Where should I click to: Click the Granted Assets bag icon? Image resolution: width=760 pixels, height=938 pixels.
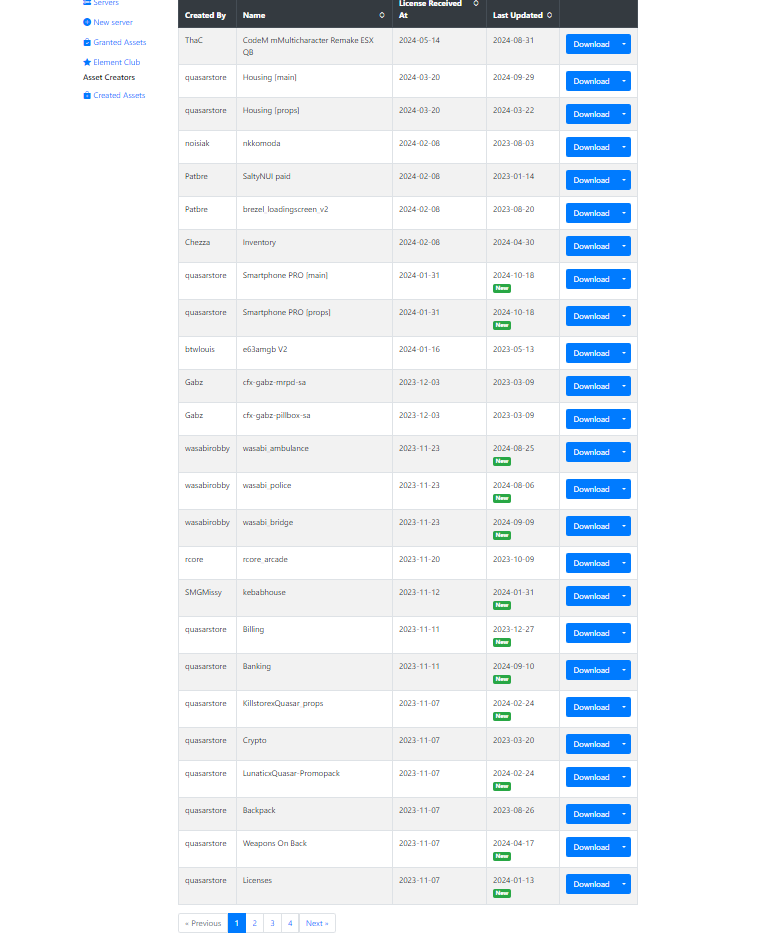click(x=87, y=42)
